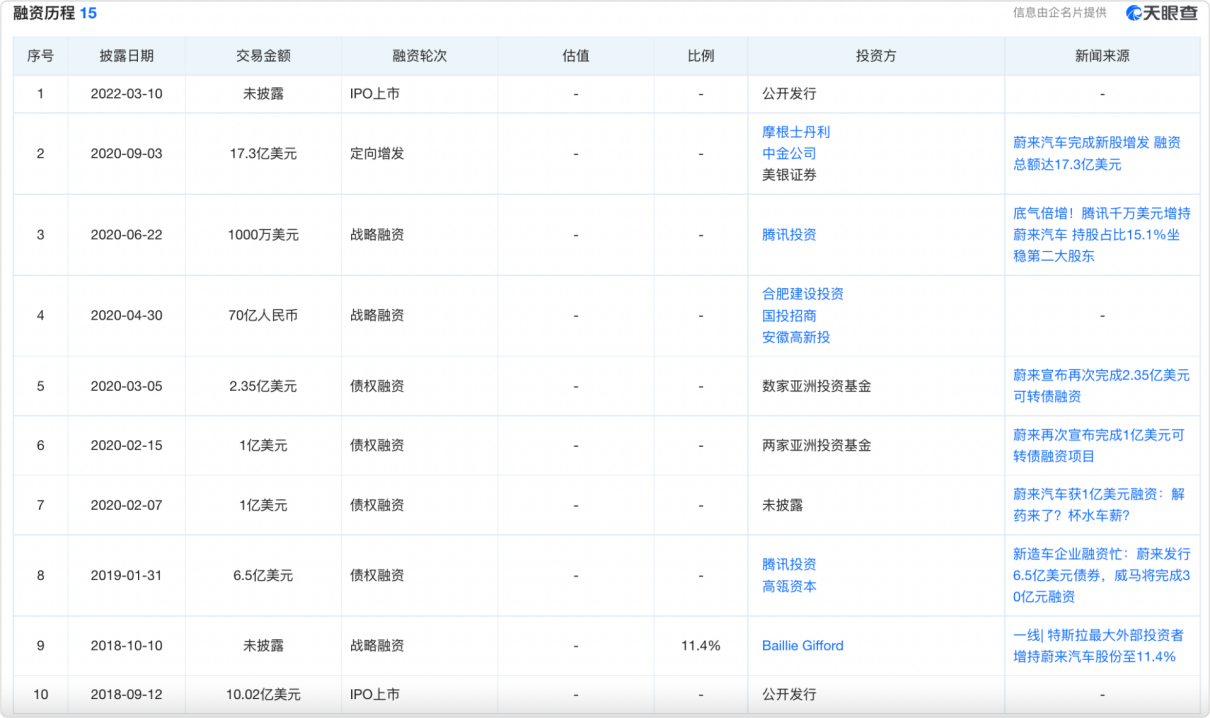
Task: Click 战略融资 in the 2020-04-30 row
Action: pos(377,316)
